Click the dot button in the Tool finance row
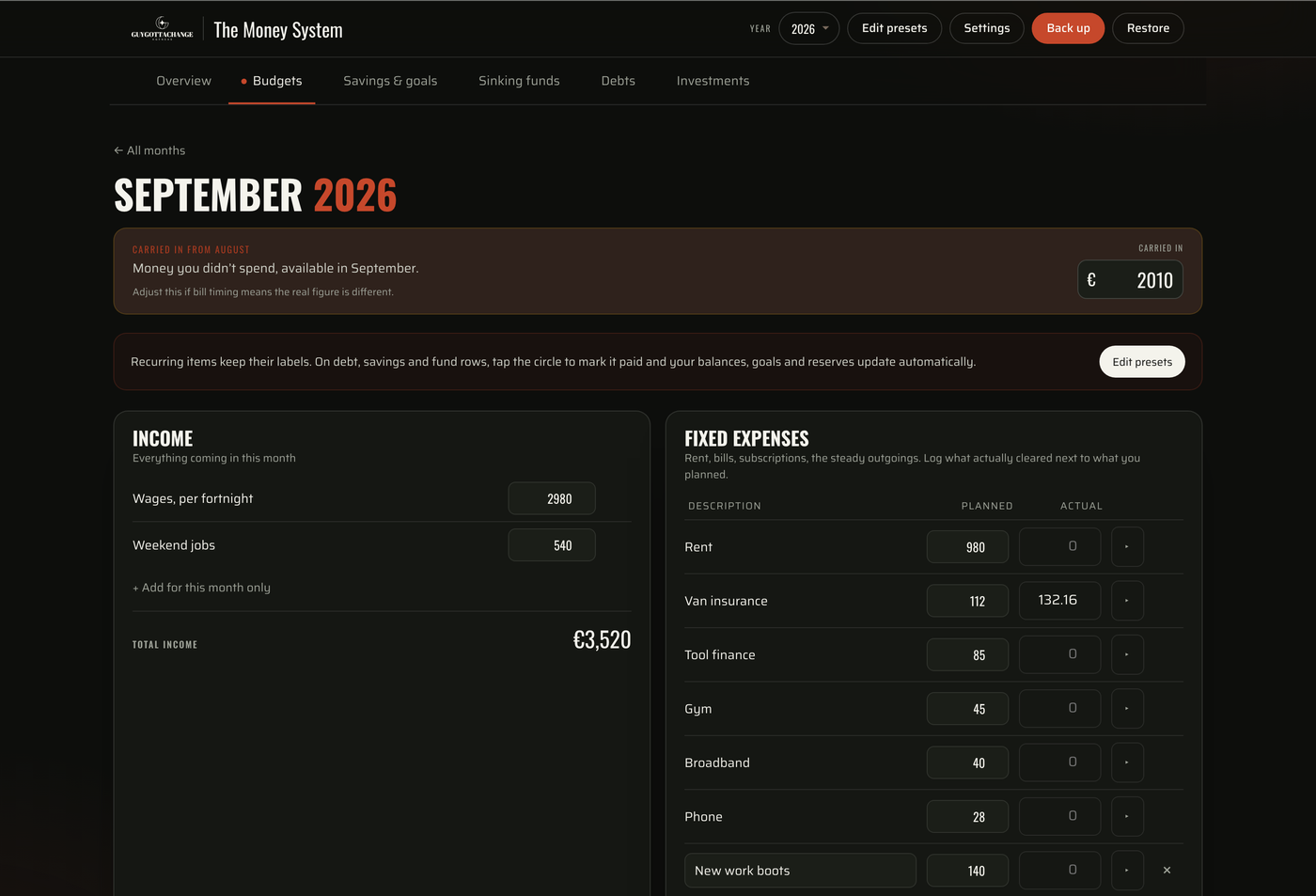 click(x=1127, y=654)
